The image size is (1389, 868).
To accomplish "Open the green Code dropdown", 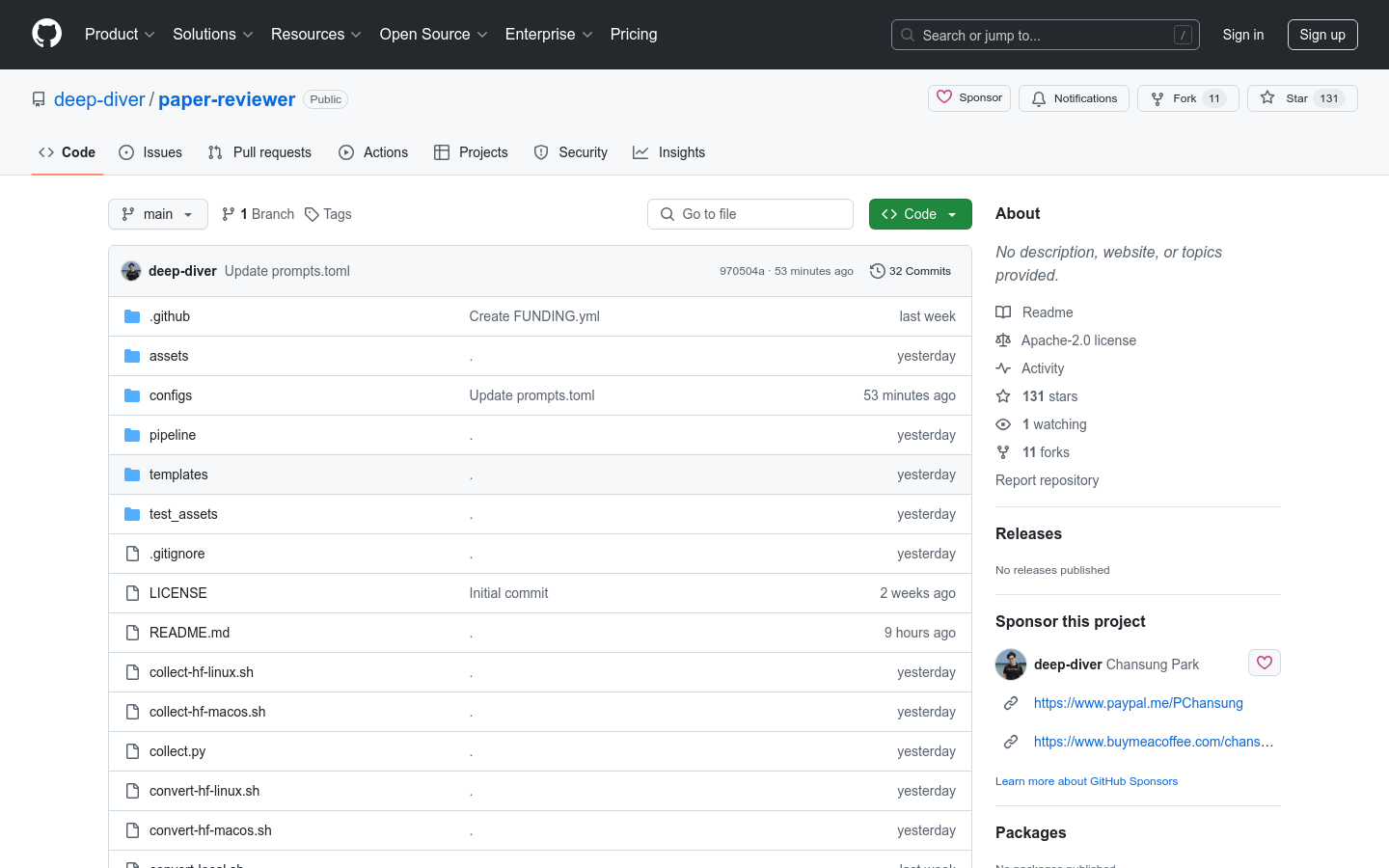I will click(920, 214).
